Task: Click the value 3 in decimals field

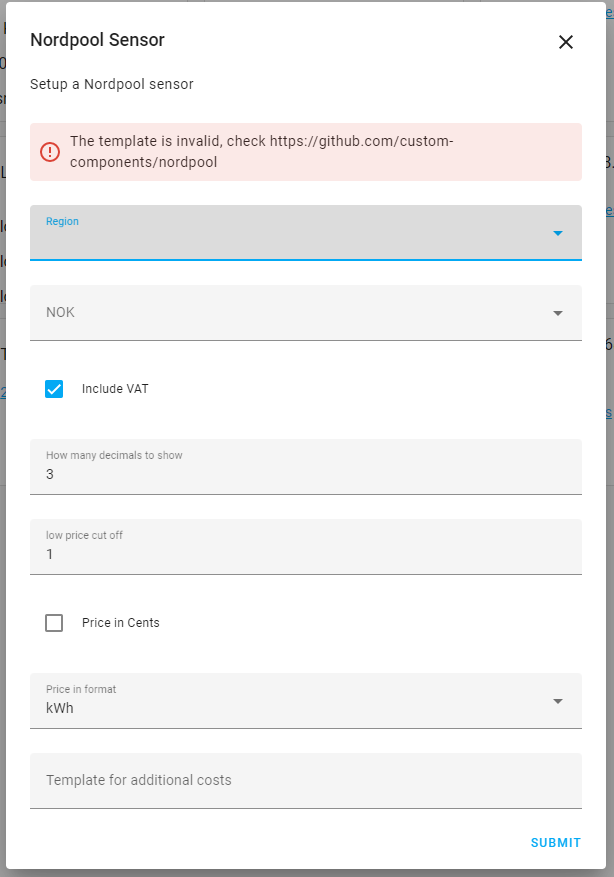Action: coord(50,474)
